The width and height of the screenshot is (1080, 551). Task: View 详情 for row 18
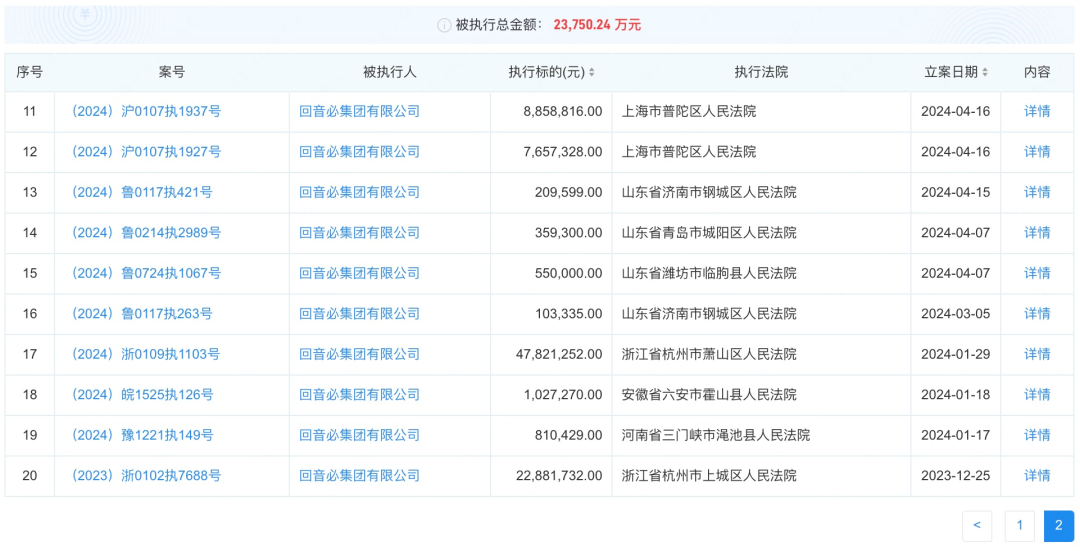[x=1037, y=395]
